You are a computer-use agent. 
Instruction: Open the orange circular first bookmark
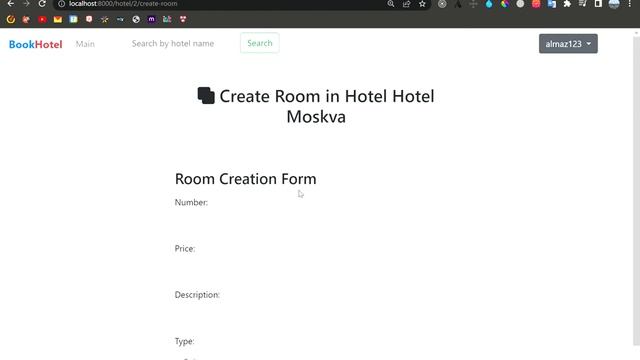[x=11, y=19]
